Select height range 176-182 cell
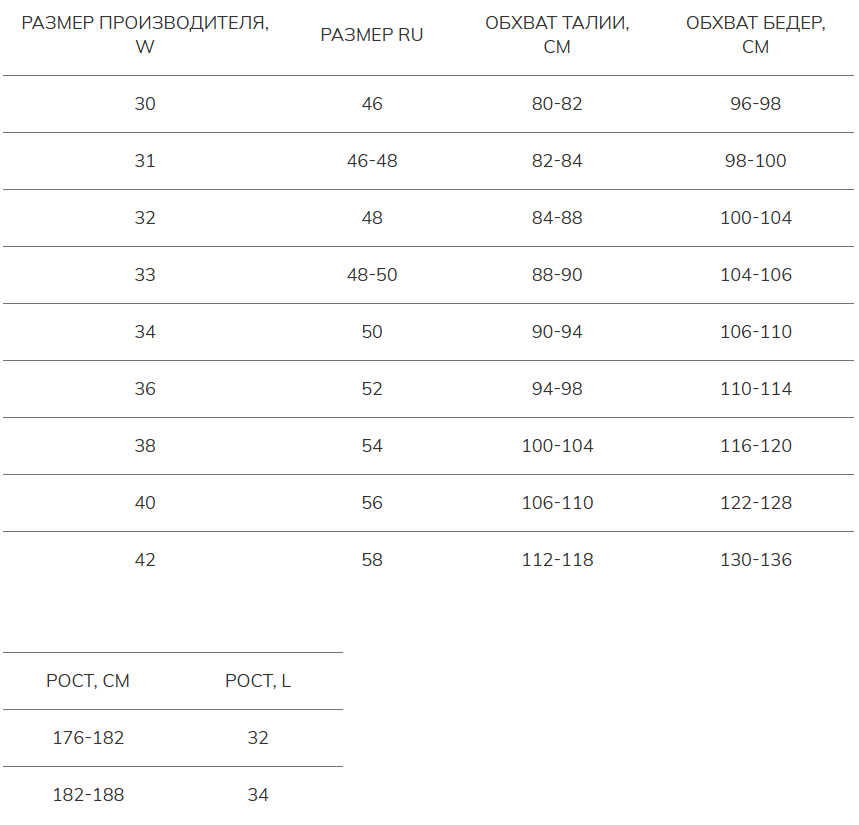The height and width of the screenshot is (825, 859). tap(88, 738)
